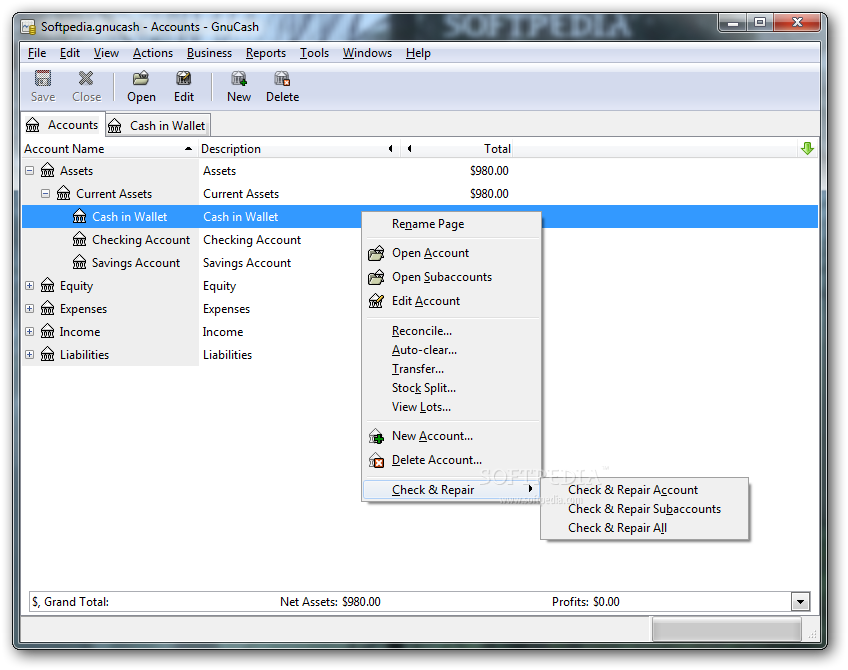
Task: Expand the Liabilities tree node
Action: click(x=30, y=354)
